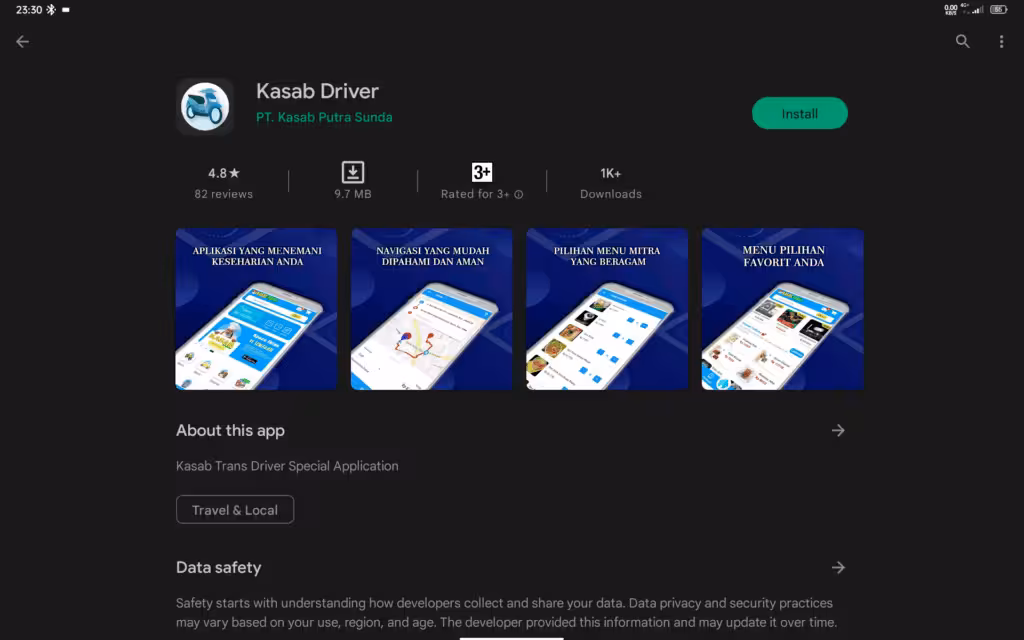Viewport: 1024px width, 640px height.
Task: View the 4.8 star rating reviews
Action: click(223, 173)
